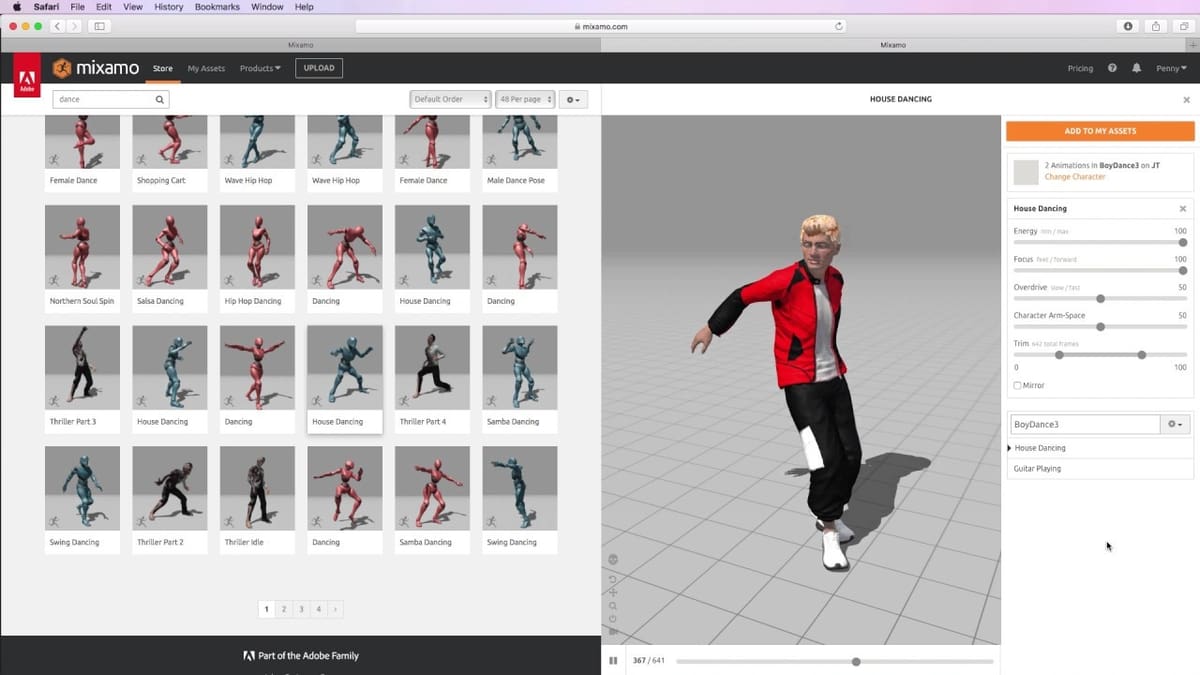Open the Default Order sort dropdown
Image resolution: width=1200 pixels, height=675 pixels.
point(451,99)
